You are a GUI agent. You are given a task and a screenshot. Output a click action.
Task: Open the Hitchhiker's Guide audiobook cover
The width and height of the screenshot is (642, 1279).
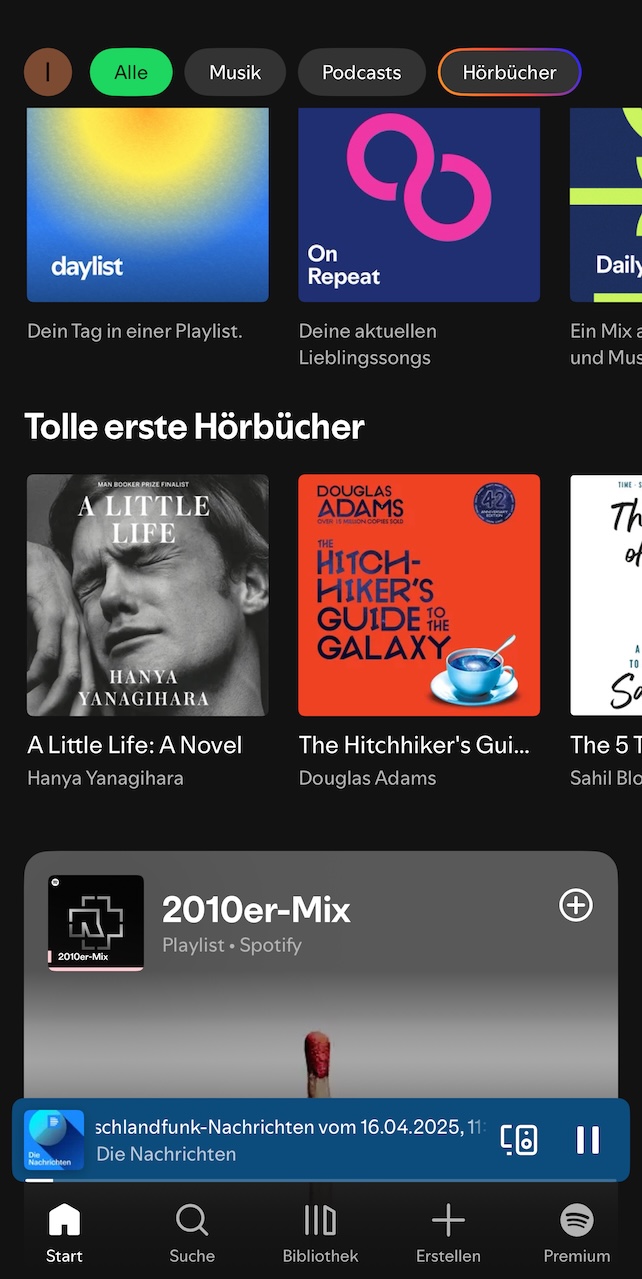[x=419, y=595]
